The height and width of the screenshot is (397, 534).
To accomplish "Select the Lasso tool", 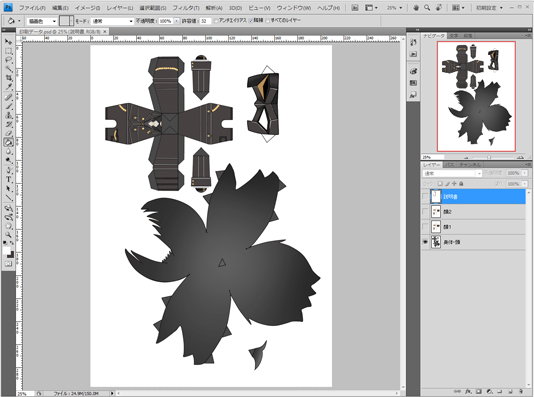I will (9, 60).
